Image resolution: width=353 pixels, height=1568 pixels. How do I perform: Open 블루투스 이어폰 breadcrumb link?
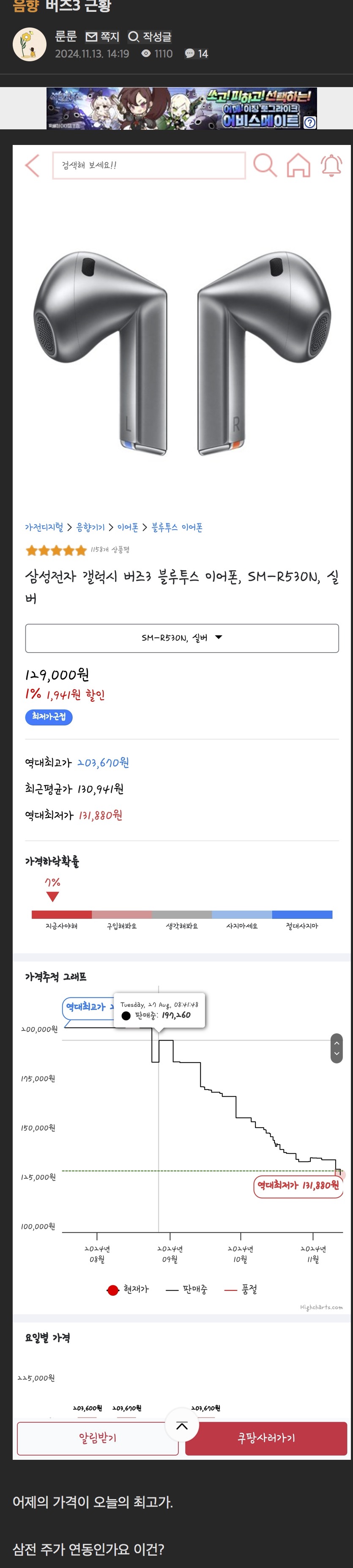point(177,527)
